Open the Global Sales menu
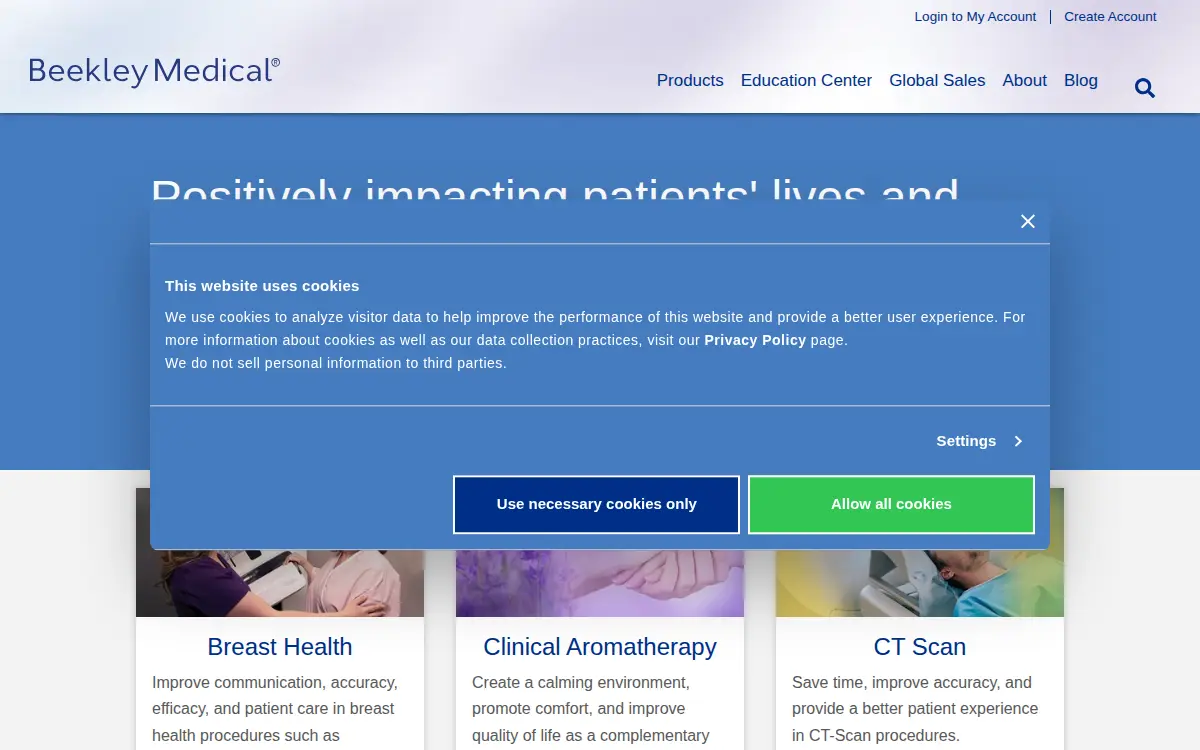 pyautogui.click(x=937, y=80)
